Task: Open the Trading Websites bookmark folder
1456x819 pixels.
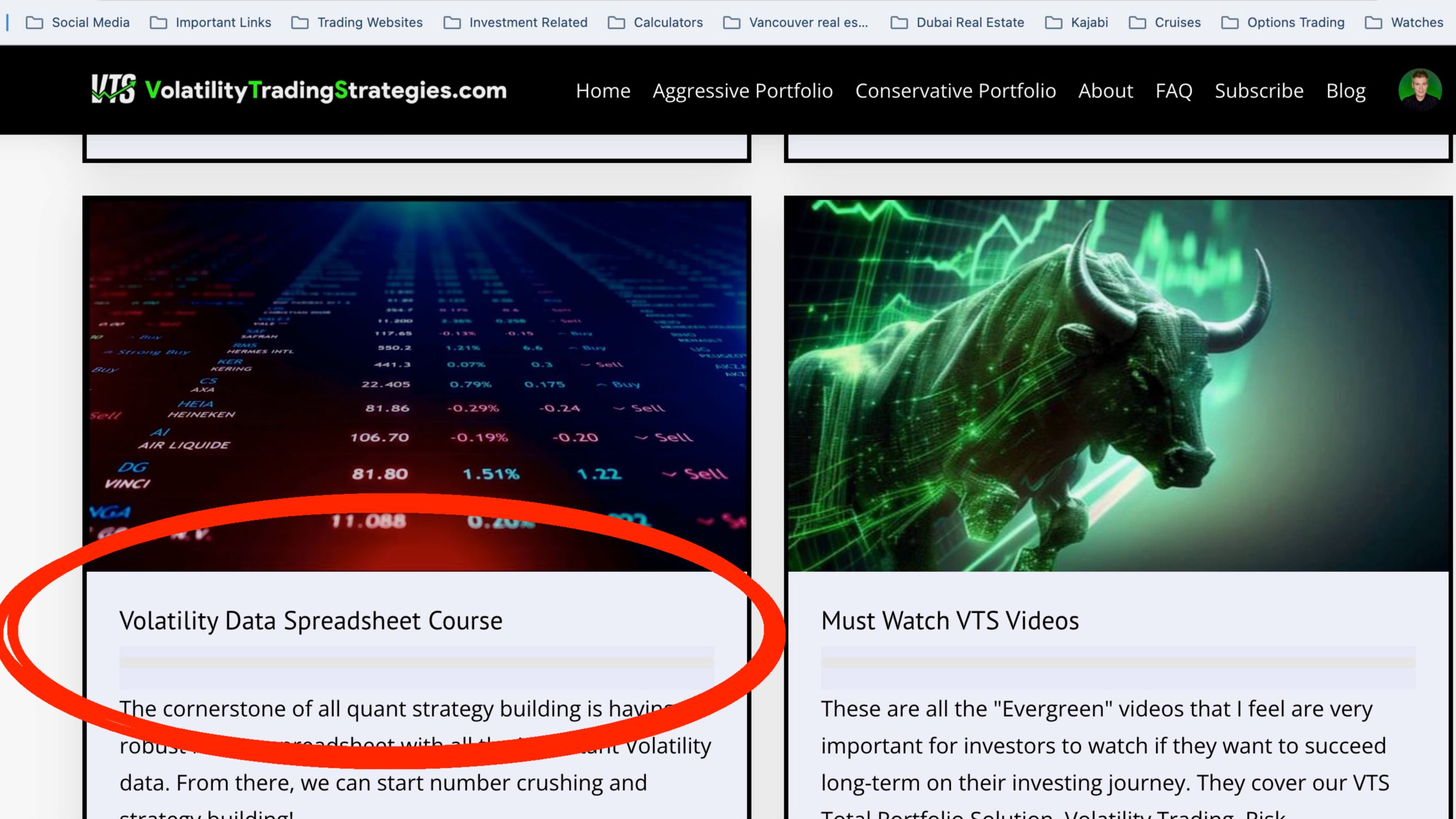Action: (357, 23)
